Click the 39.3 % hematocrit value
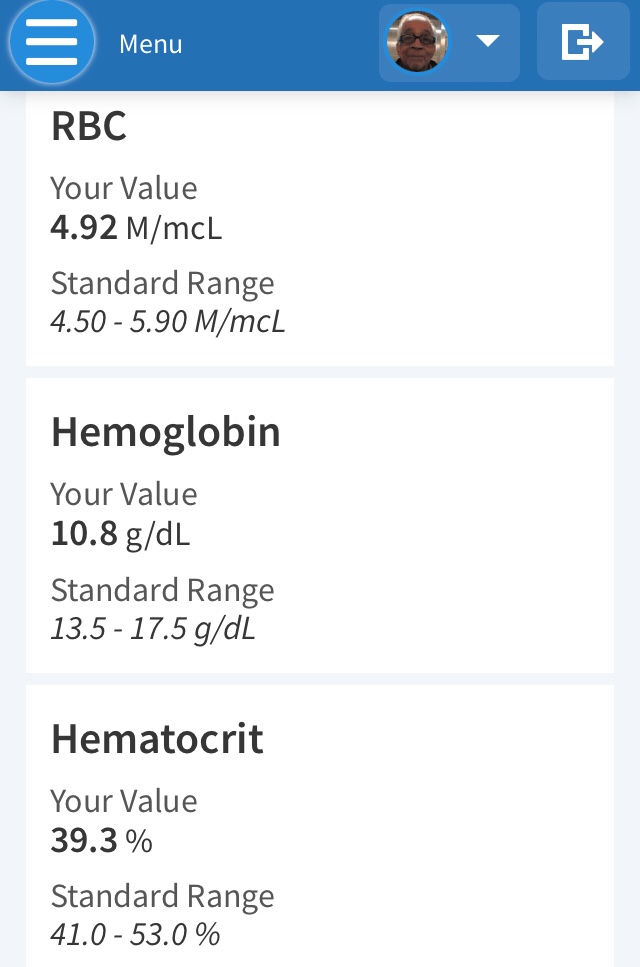 tap(101, 841)
